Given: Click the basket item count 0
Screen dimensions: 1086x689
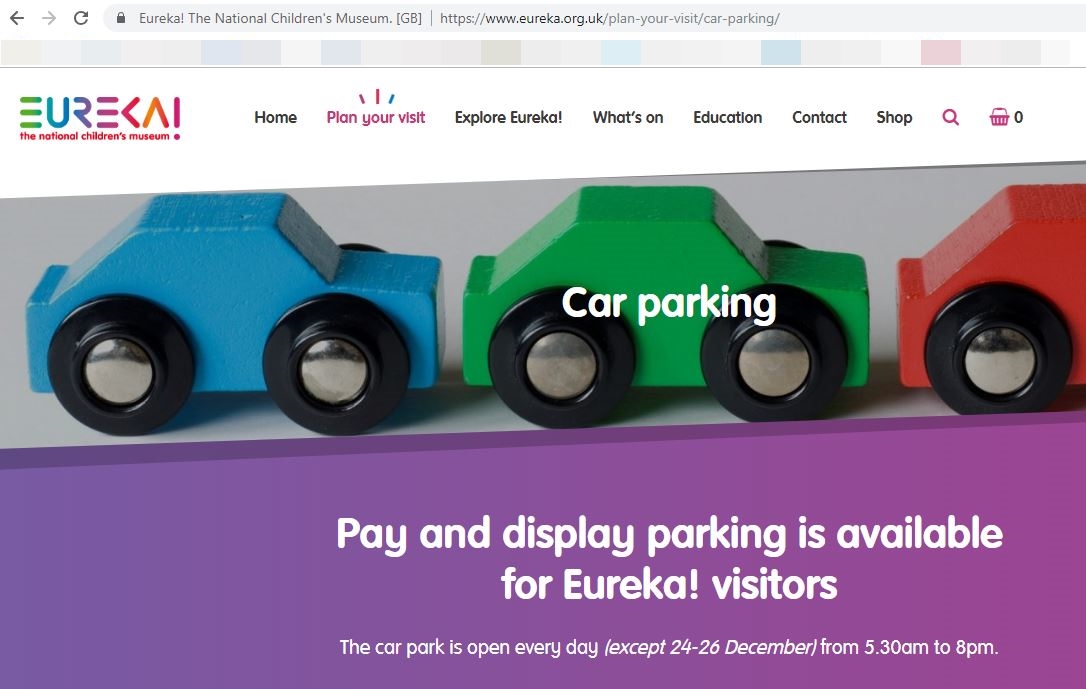Looking at the screenshot, I should tap(1018, 117).
